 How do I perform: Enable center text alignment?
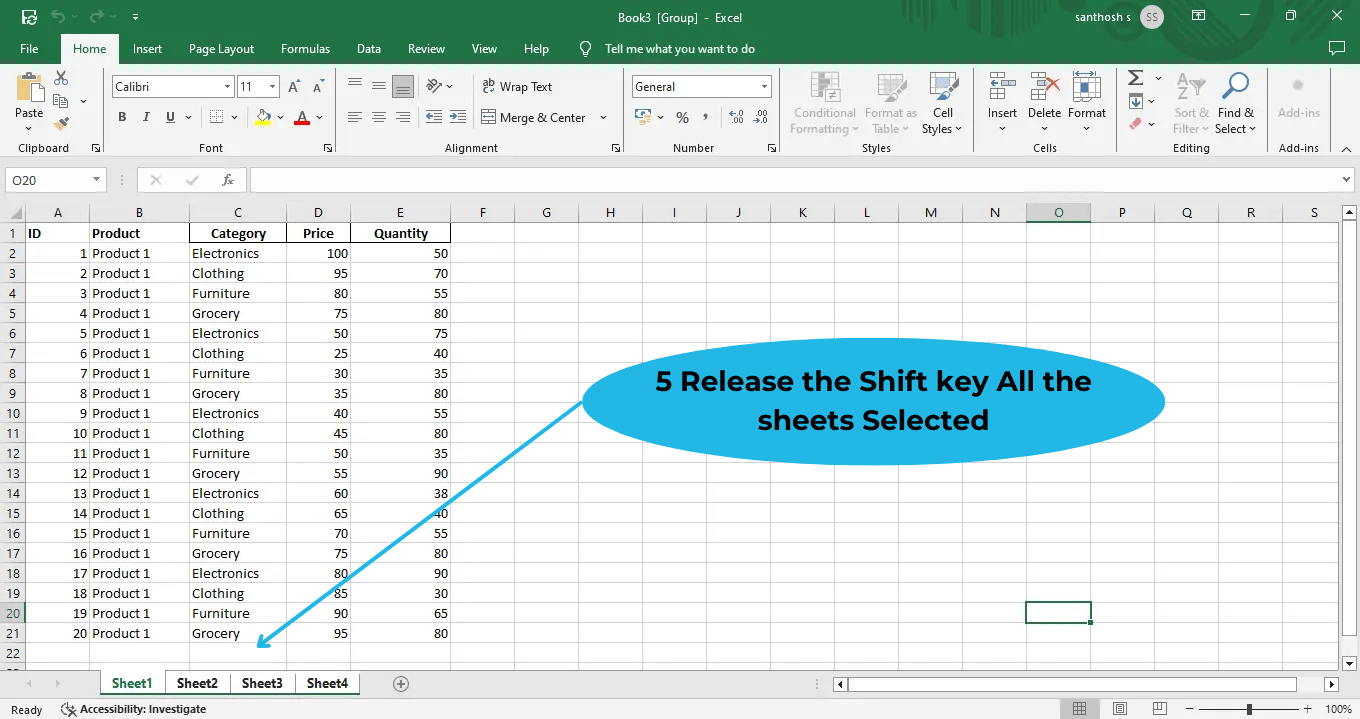(x=378, y=117)
